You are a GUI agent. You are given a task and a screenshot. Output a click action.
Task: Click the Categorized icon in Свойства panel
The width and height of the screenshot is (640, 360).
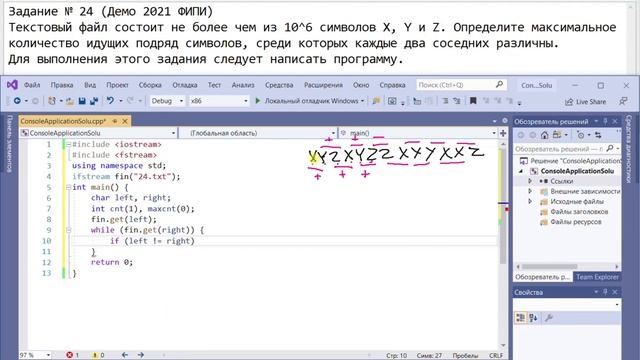tap(520, 318)
